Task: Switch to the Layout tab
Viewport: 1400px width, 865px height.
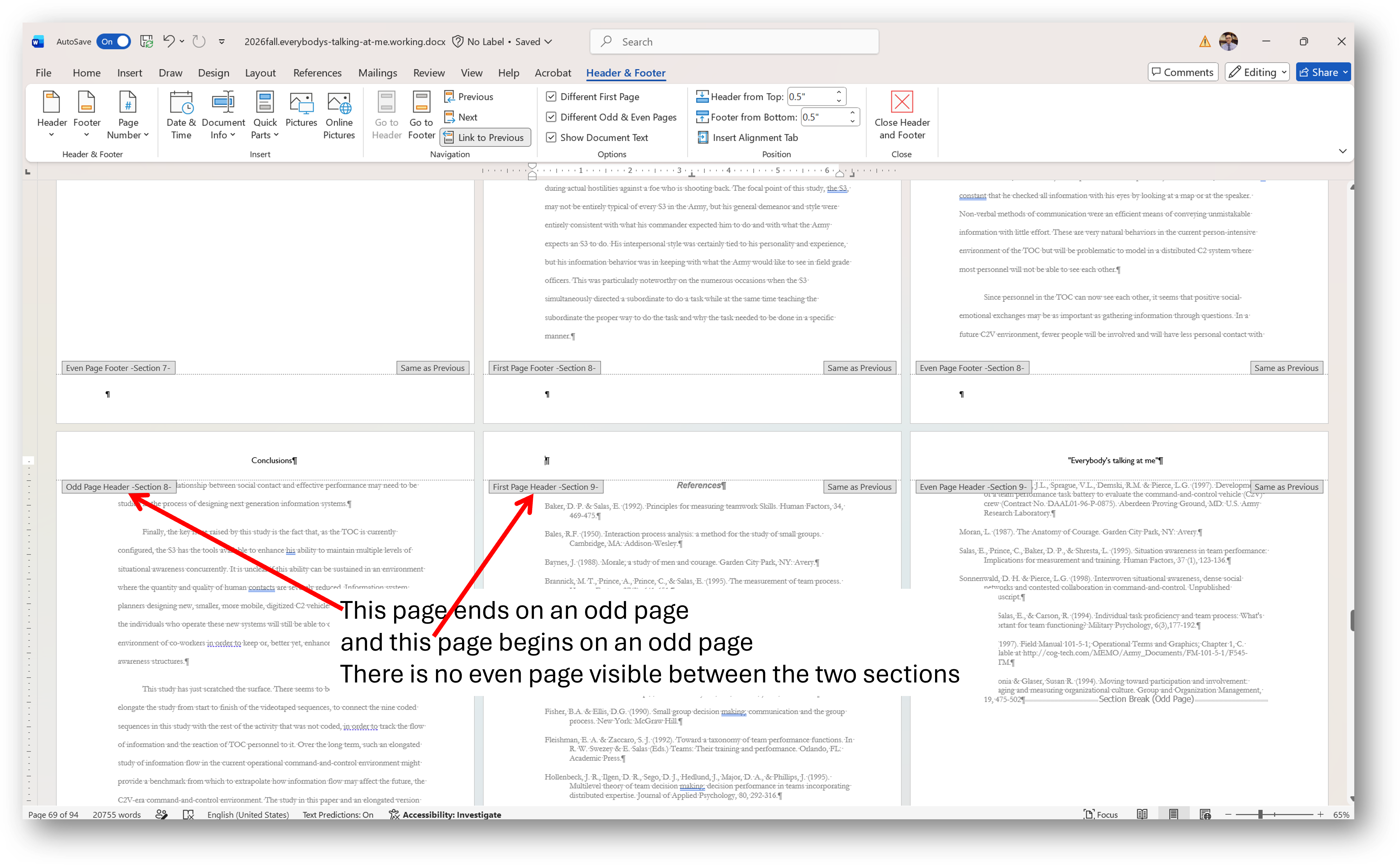Action: coord(260,73)
